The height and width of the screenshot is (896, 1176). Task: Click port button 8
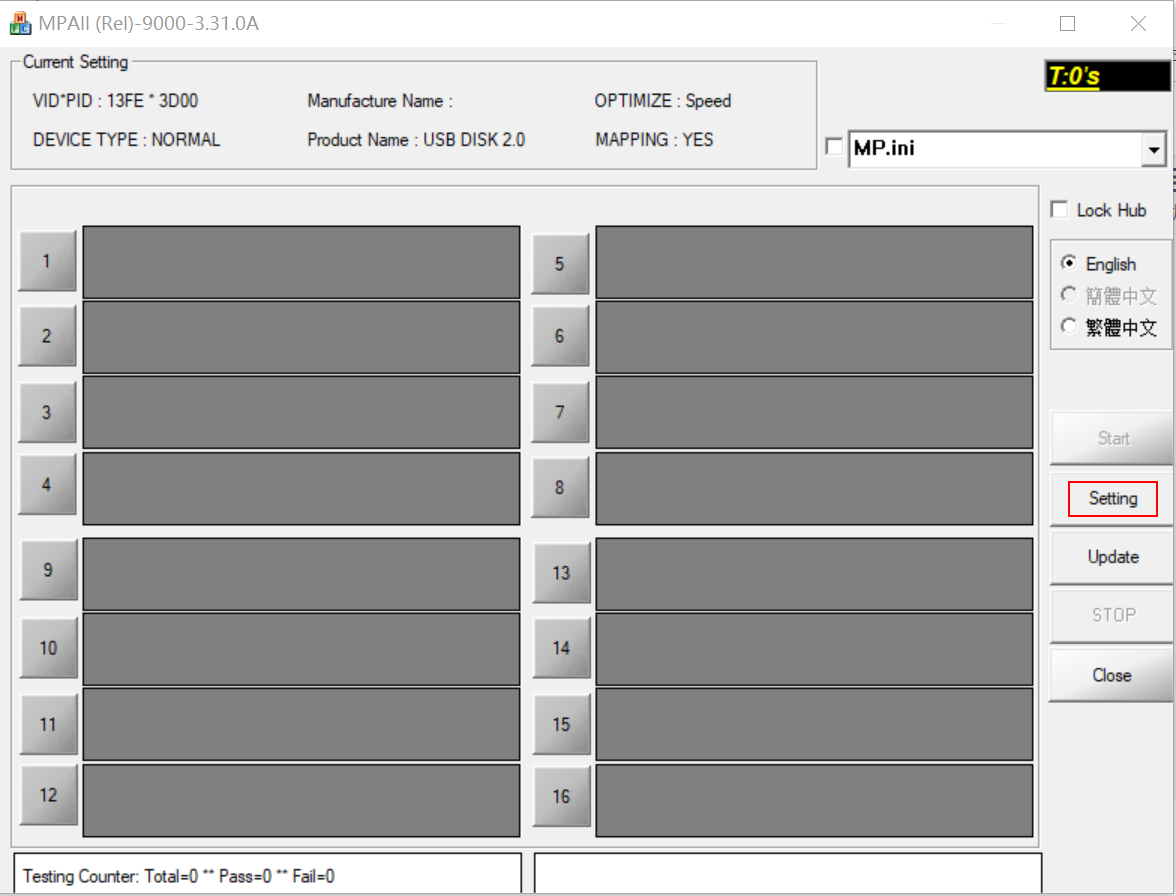pos(560,487)
